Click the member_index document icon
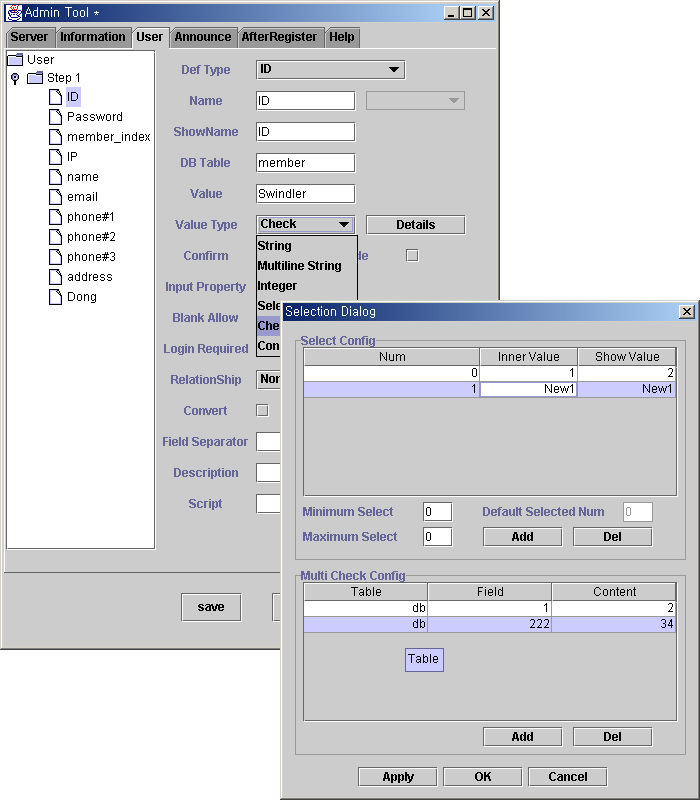The width and height of the screenshot is (700, 800). click(x=56, y=137)
